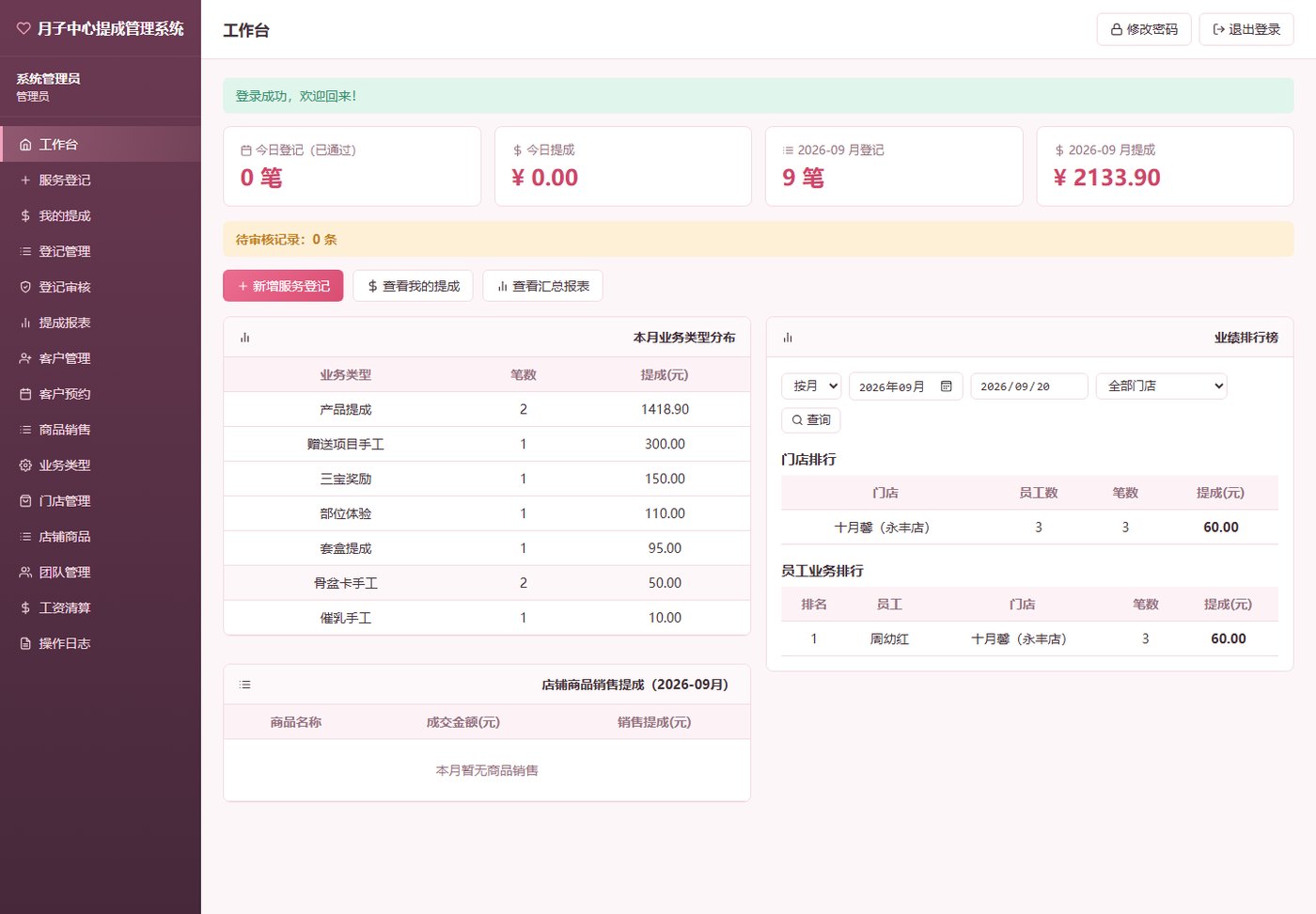1316x914 pixels.
Task: Click the calendar picker icon in month field
Action: click(x=947, y=386)
